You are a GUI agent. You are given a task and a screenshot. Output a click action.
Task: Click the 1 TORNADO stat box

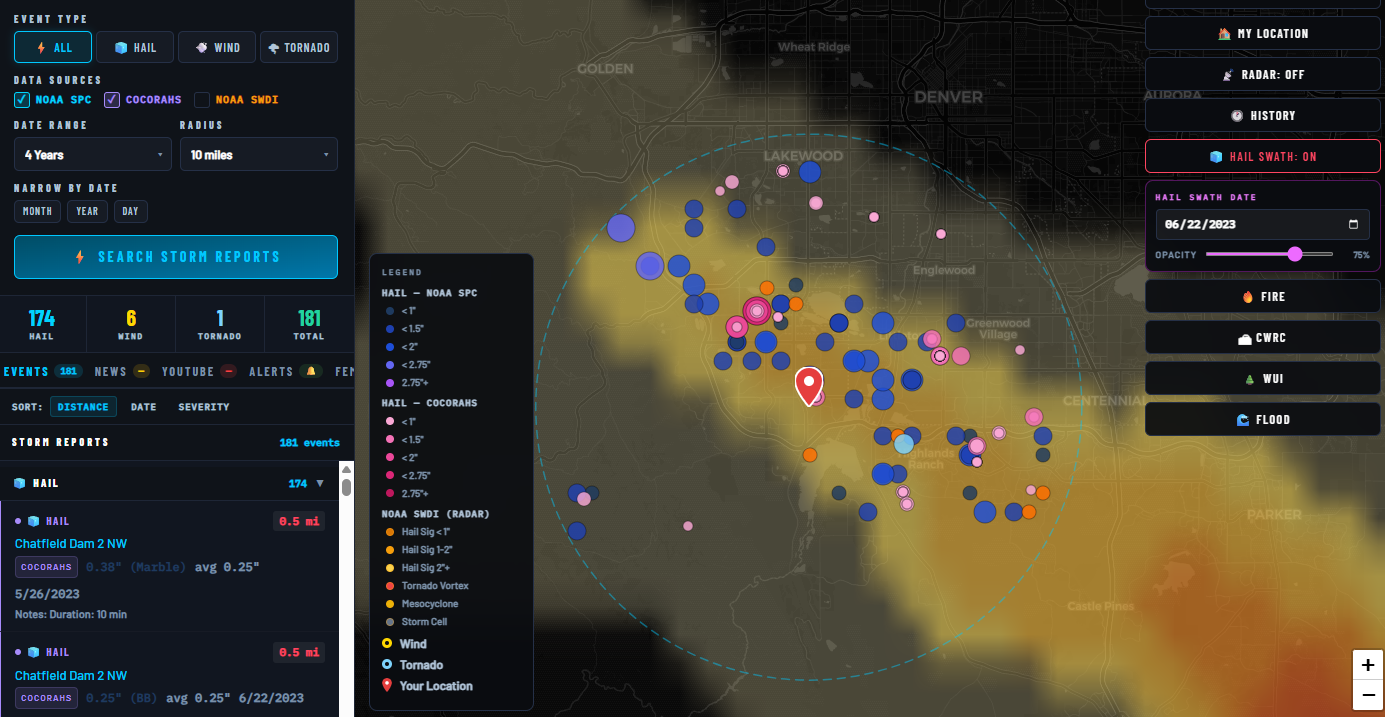[219, 324]
